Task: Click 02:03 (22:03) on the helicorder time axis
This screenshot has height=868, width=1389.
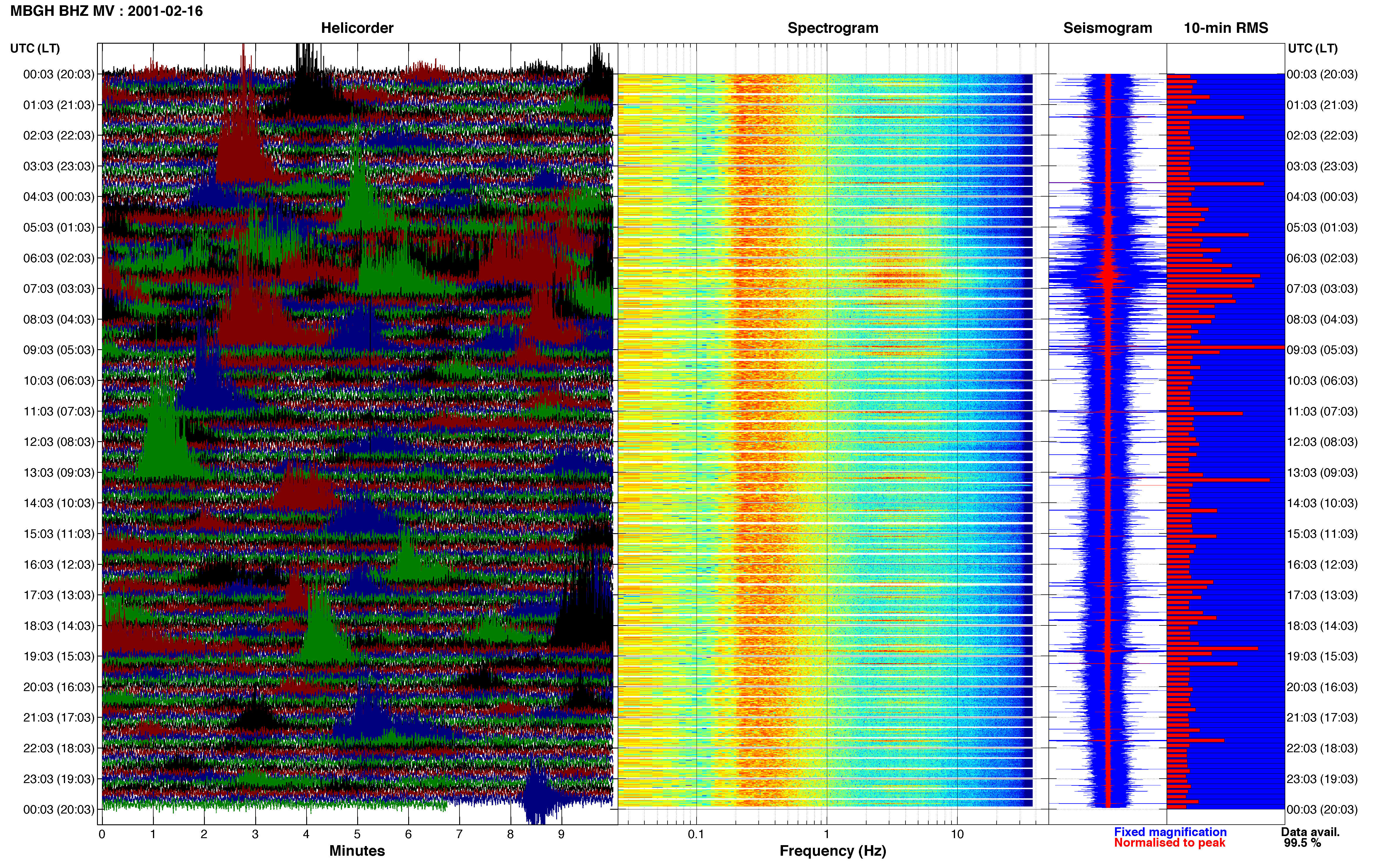Action: coord(59,135)
